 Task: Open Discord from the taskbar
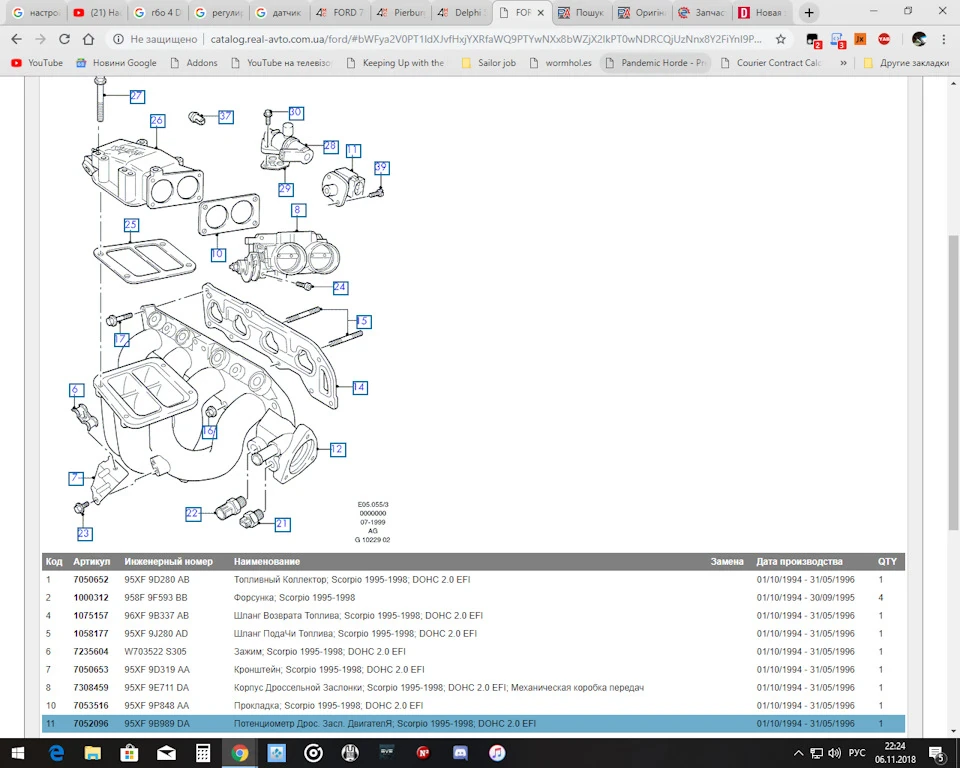460,753
